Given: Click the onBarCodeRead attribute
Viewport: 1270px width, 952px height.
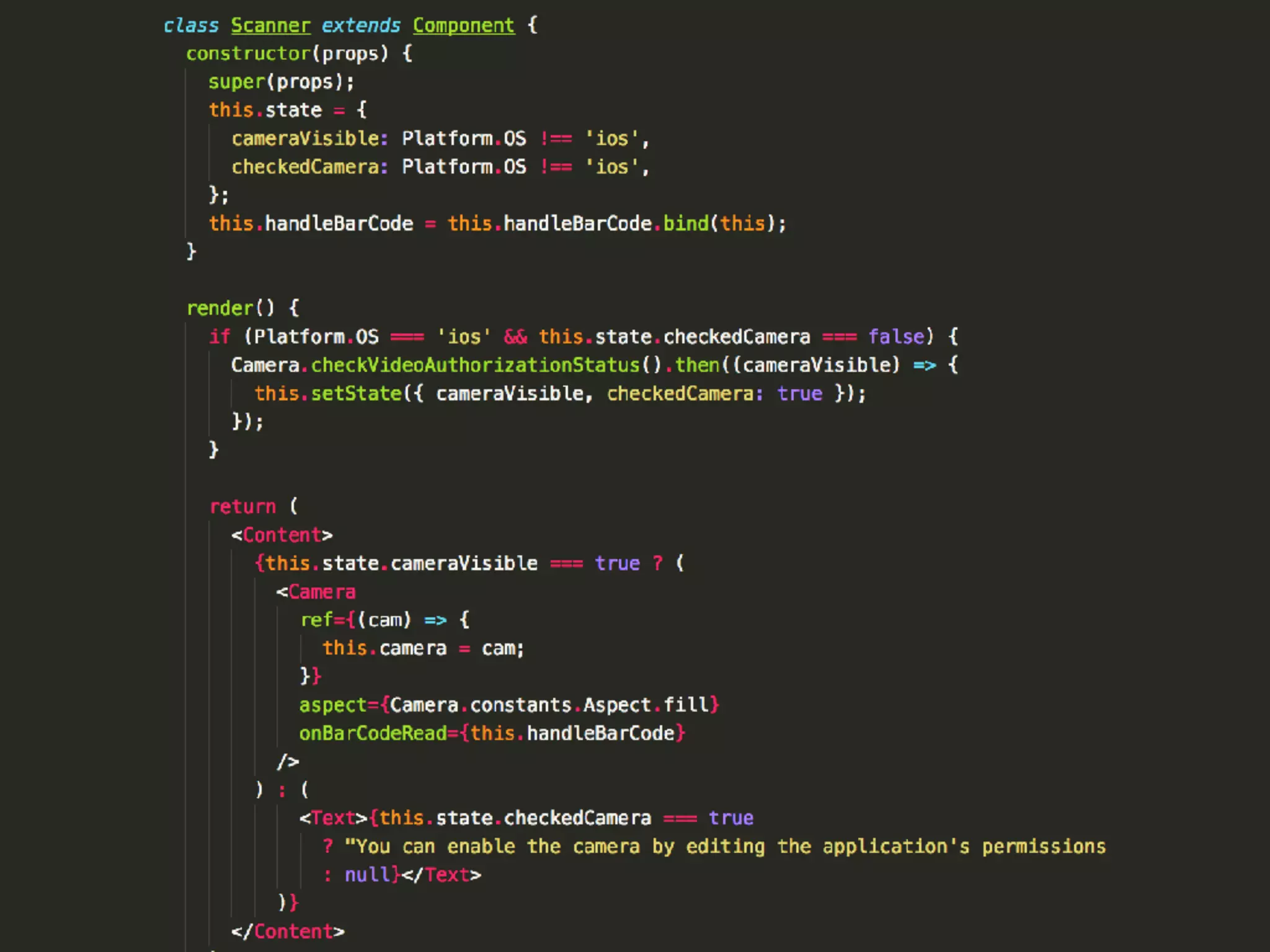Looking at the screenshot, I should tap(373, 733).
